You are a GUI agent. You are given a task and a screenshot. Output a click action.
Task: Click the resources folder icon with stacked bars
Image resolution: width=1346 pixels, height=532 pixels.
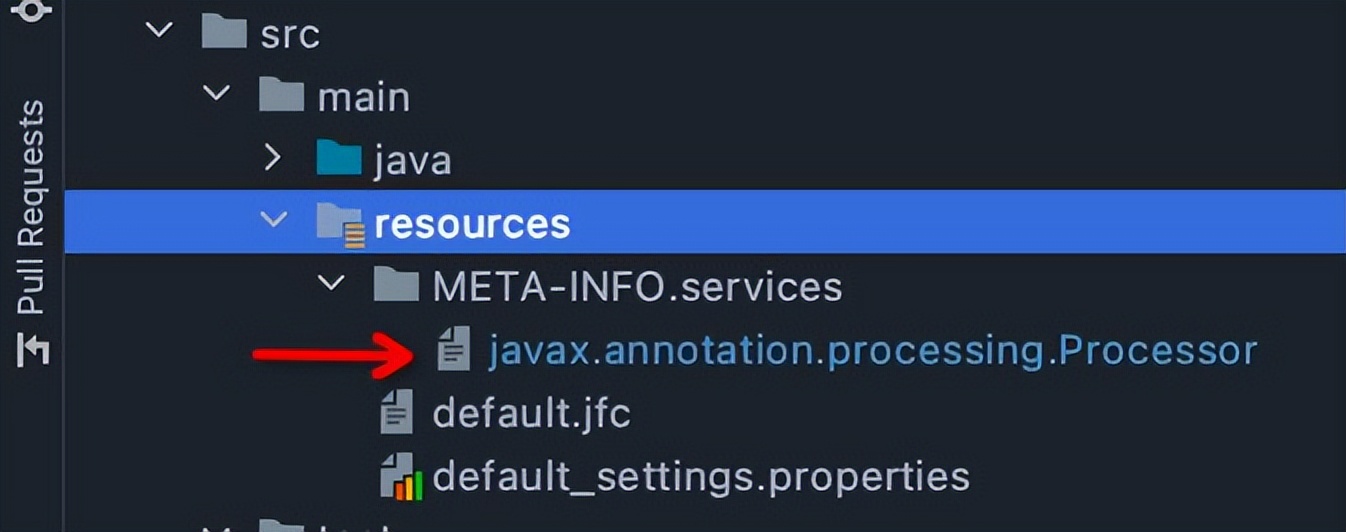point(338,224)
